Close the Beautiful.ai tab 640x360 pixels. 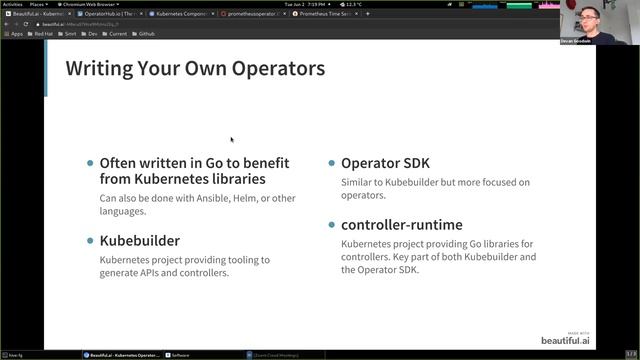tap(69, 14)
